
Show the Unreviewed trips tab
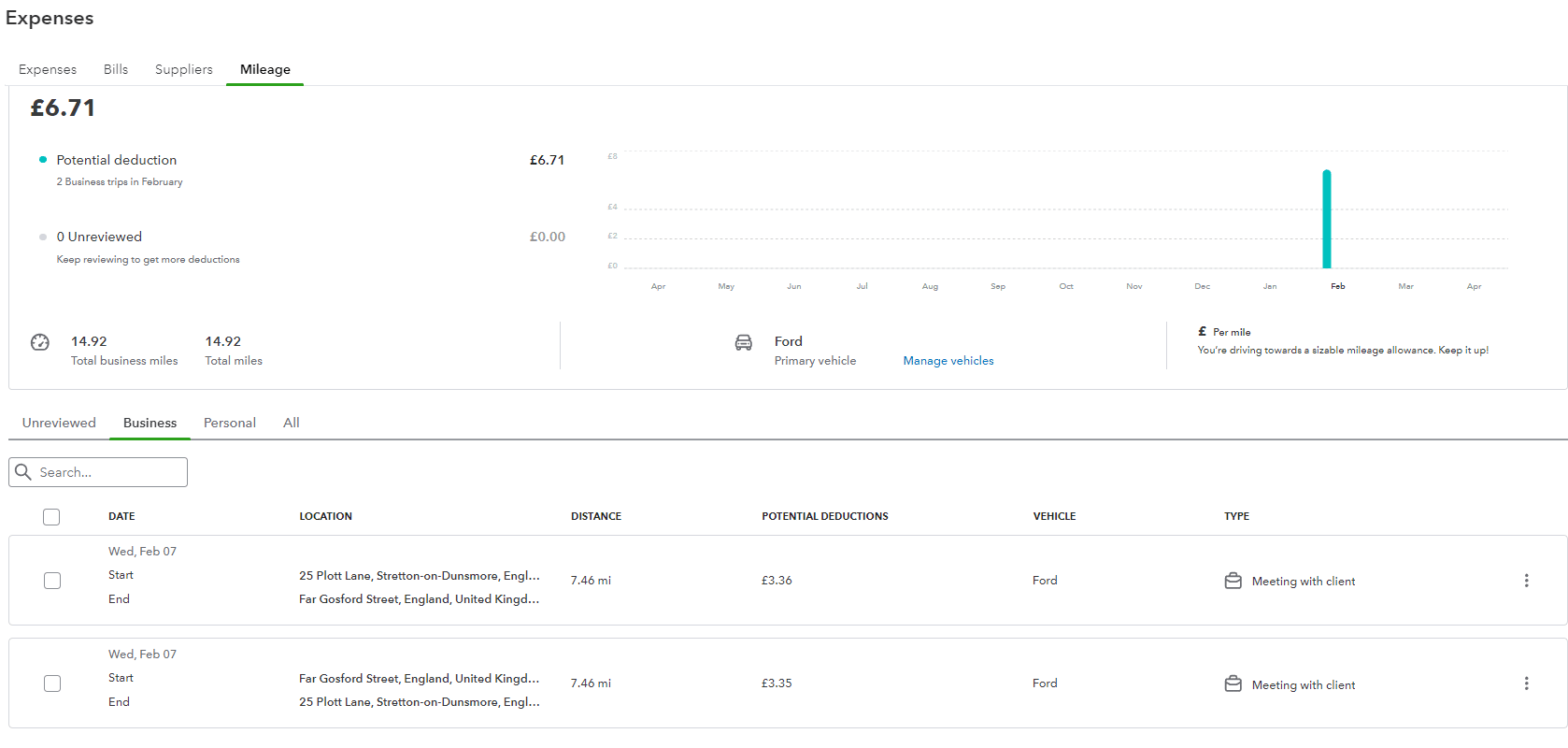(59, 423)
